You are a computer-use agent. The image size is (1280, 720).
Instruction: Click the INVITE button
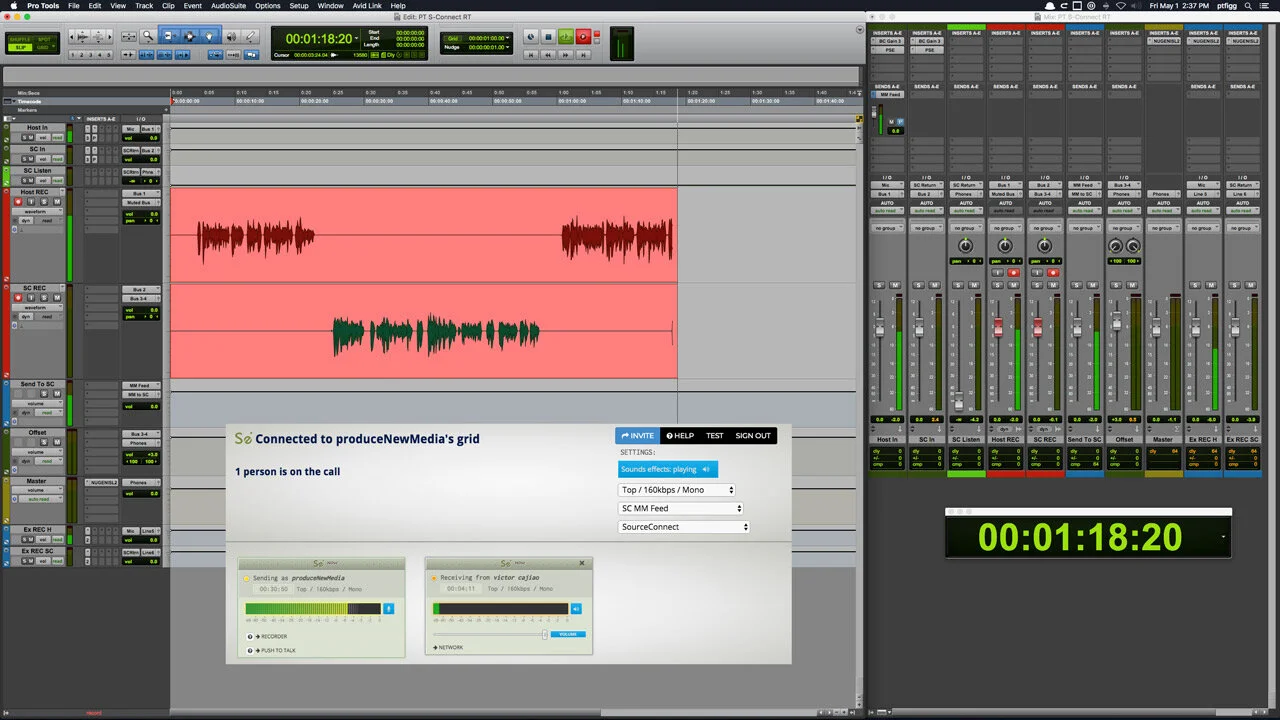pyautogui.click(x=638, y=436)
